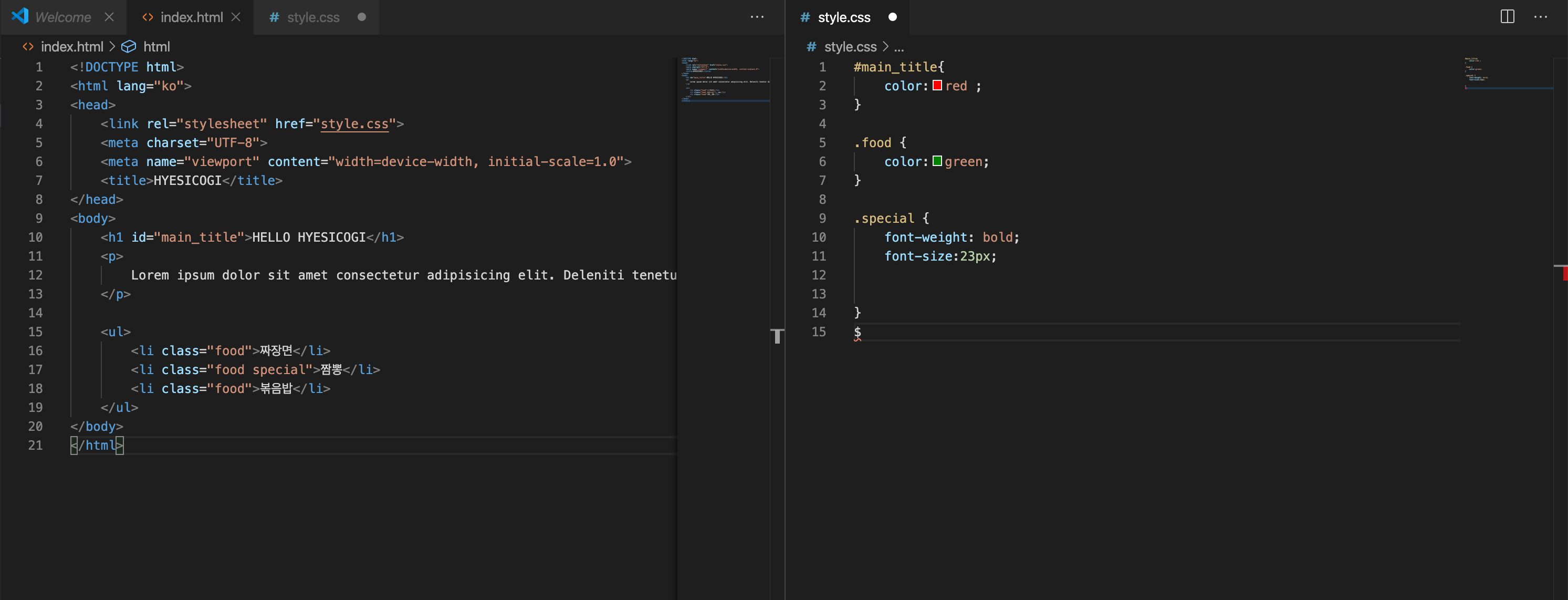Click line number 15 in style.css

[819, 332]
